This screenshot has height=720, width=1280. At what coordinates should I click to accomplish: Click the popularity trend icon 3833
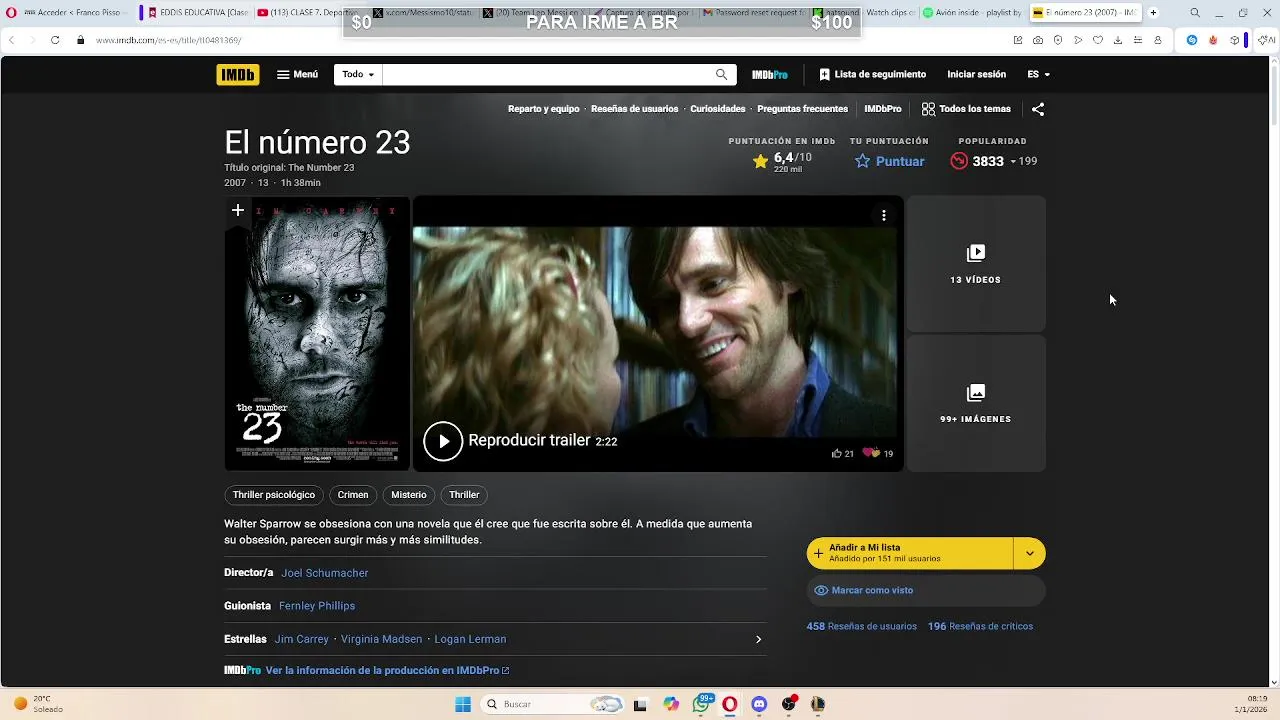(x=959, y=161)
